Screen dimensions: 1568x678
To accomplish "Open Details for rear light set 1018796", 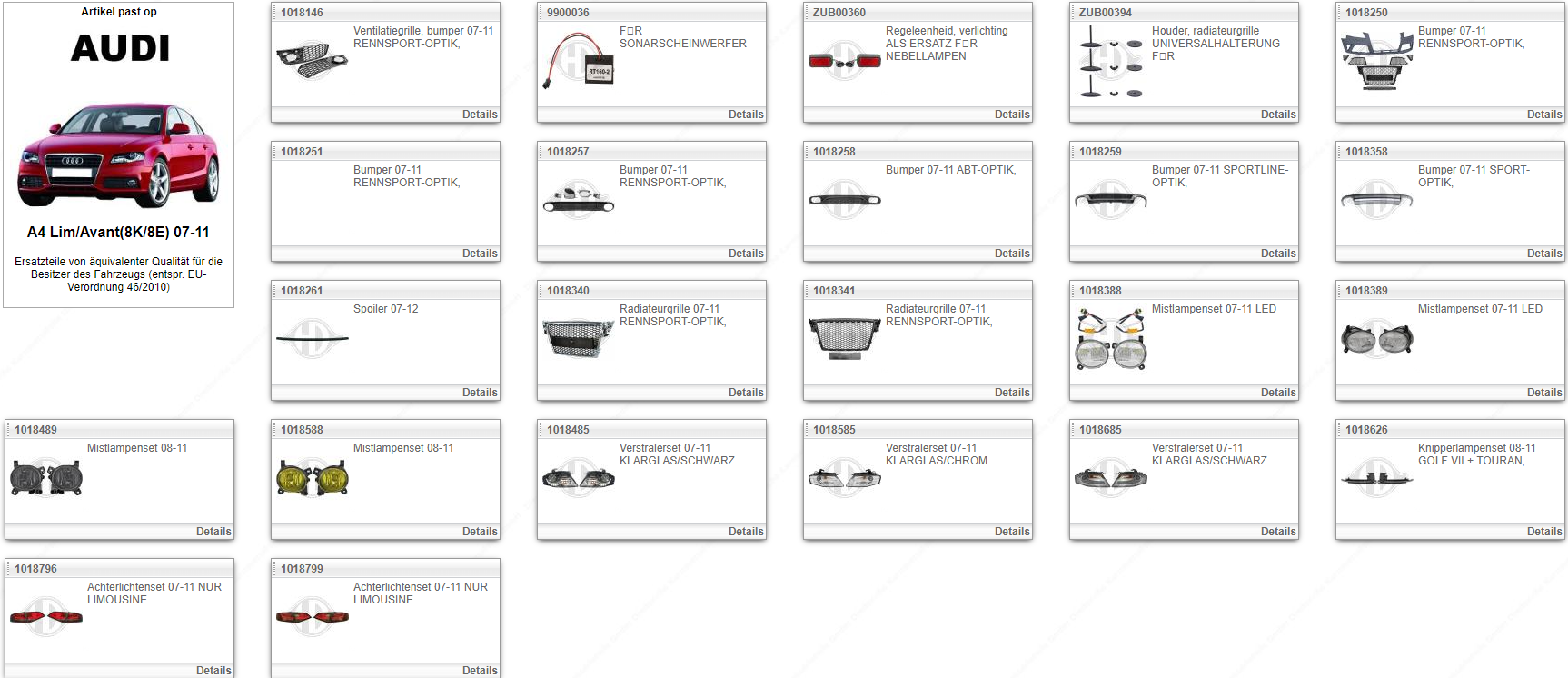I will 213,671.
